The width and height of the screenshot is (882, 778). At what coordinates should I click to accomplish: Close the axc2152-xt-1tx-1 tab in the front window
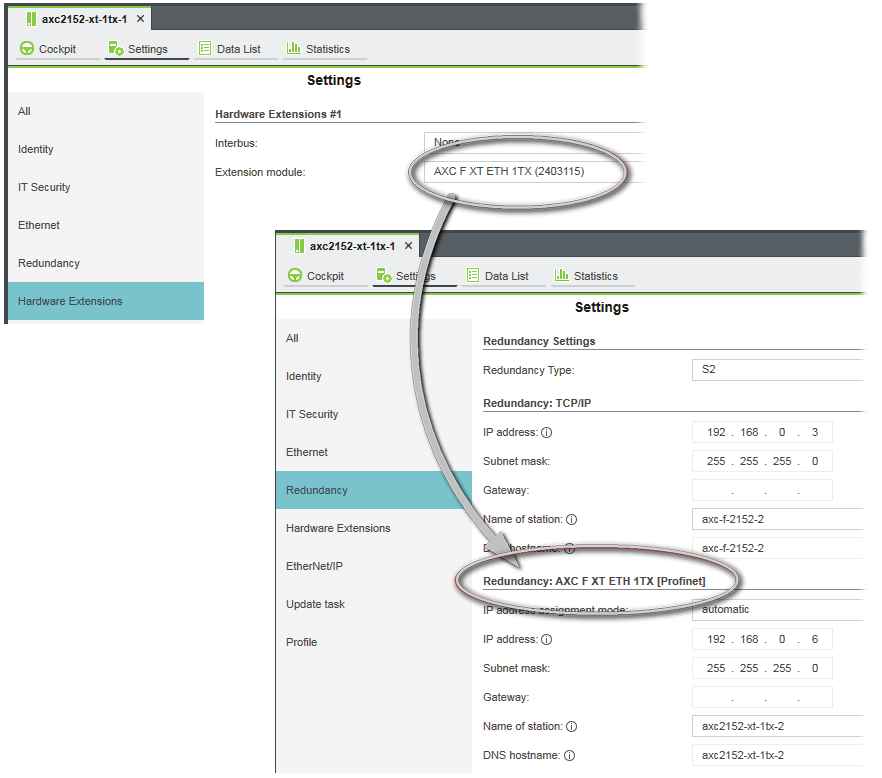(408, 246)
